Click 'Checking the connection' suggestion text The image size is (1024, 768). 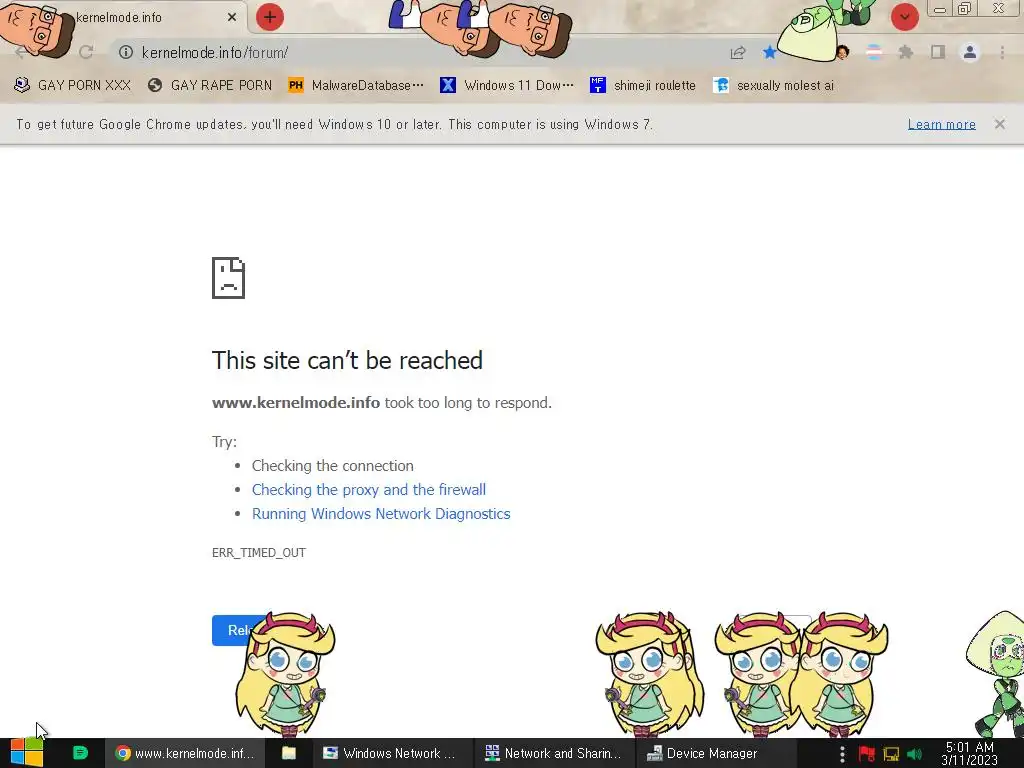coord(333,466)
